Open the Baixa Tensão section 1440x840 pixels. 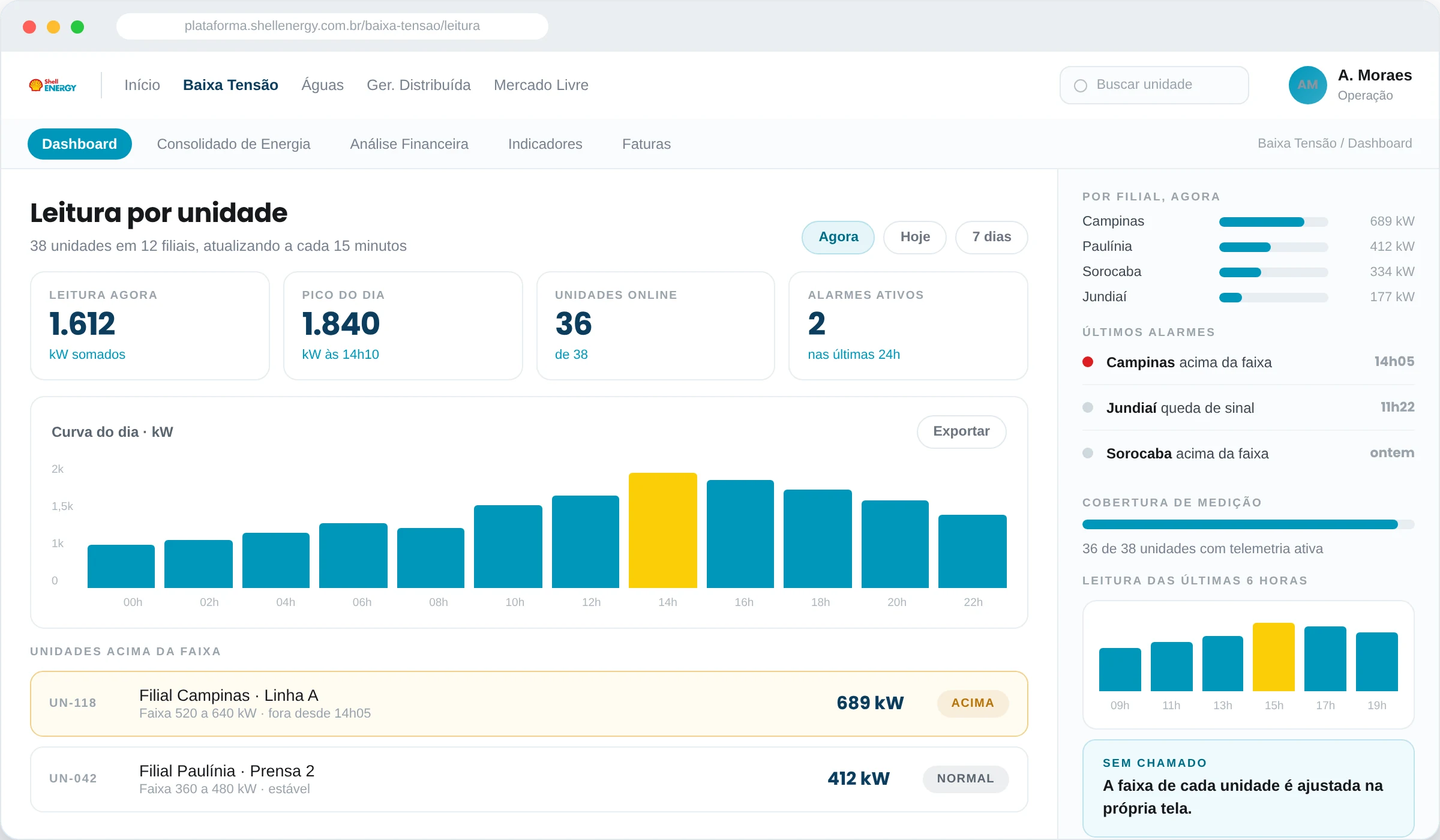230,85
